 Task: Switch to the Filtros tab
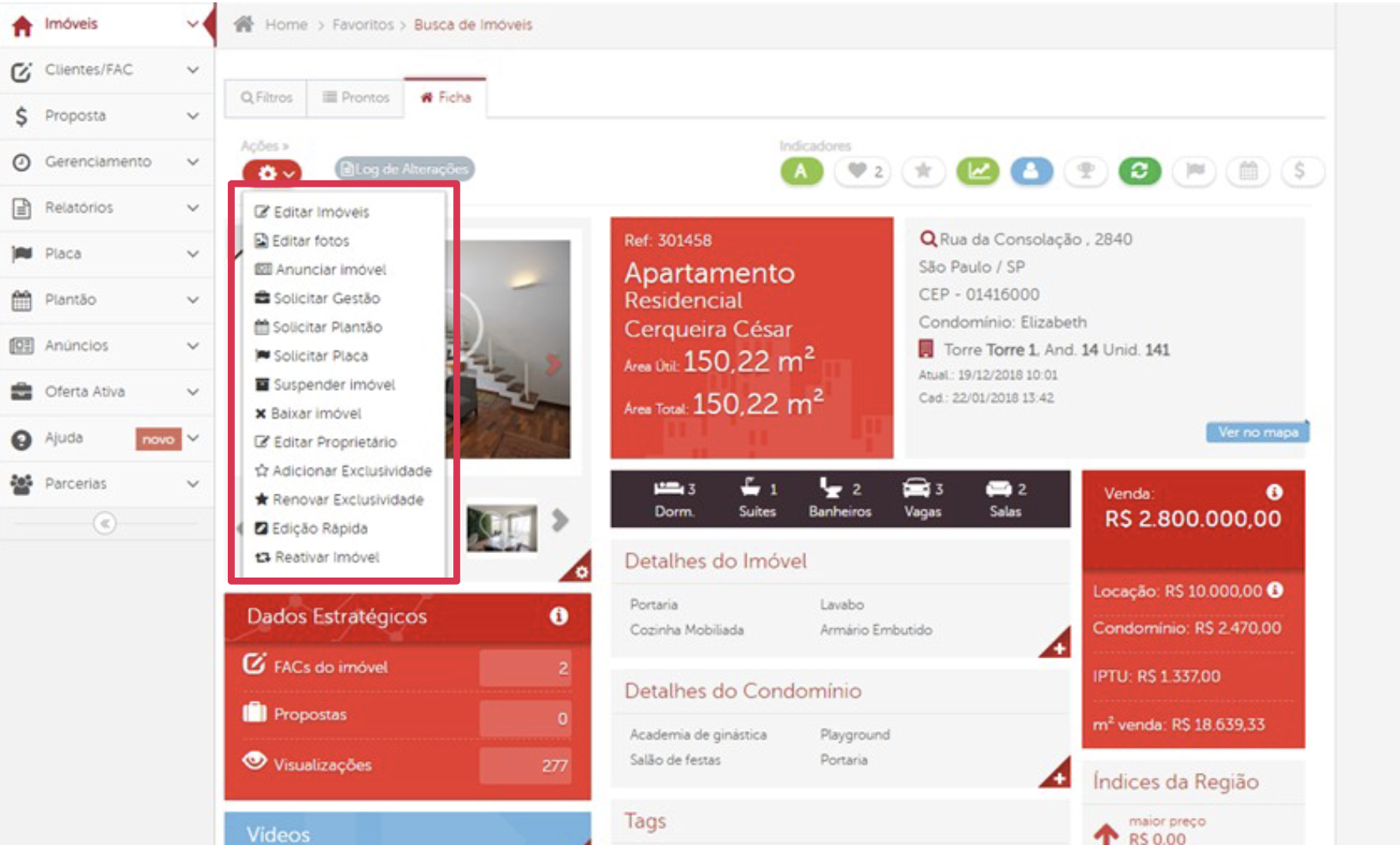267,97
